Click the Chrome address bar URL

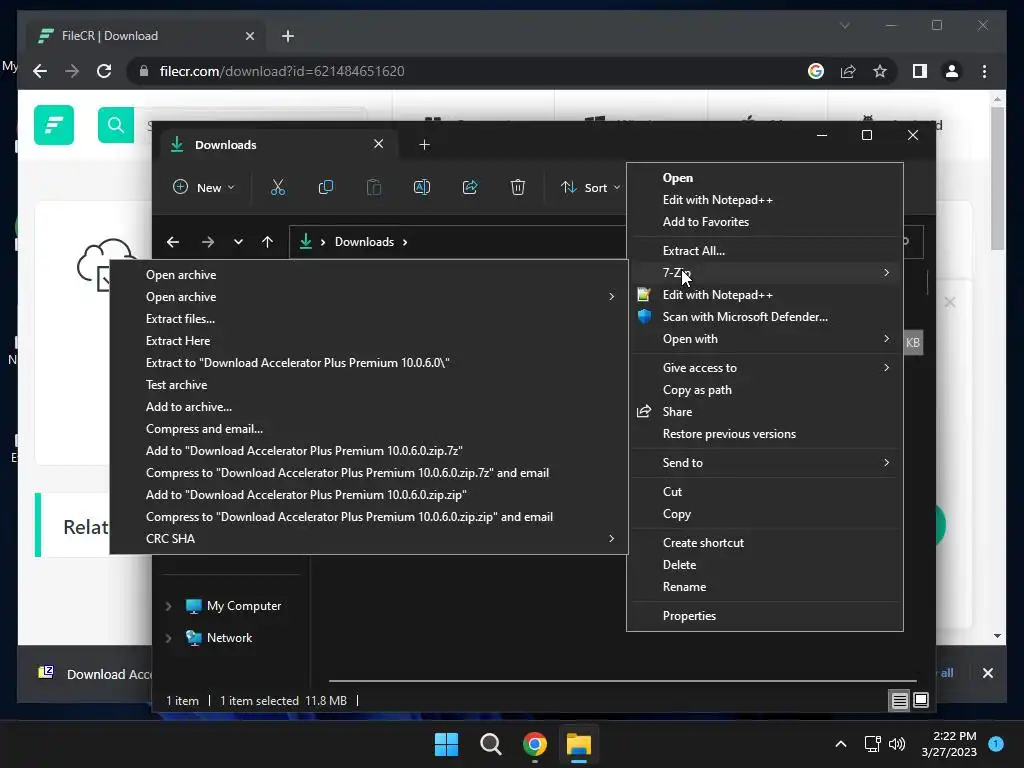pyautogui.click(x=282, y=71)
